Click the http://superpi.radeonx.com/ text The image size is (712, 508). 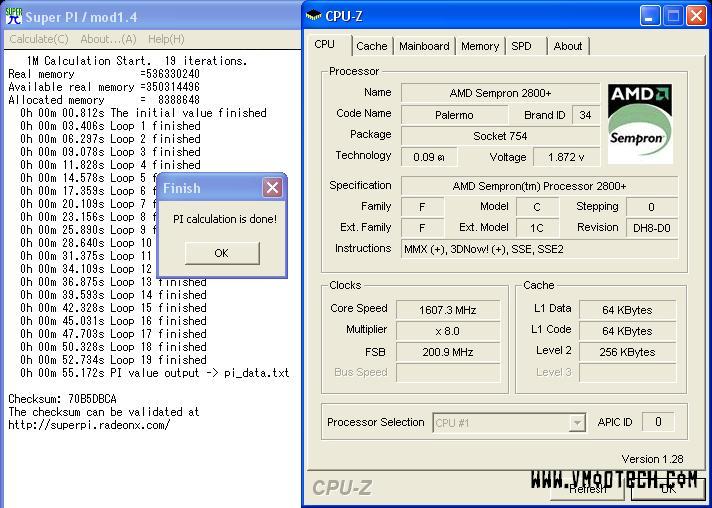89,425
